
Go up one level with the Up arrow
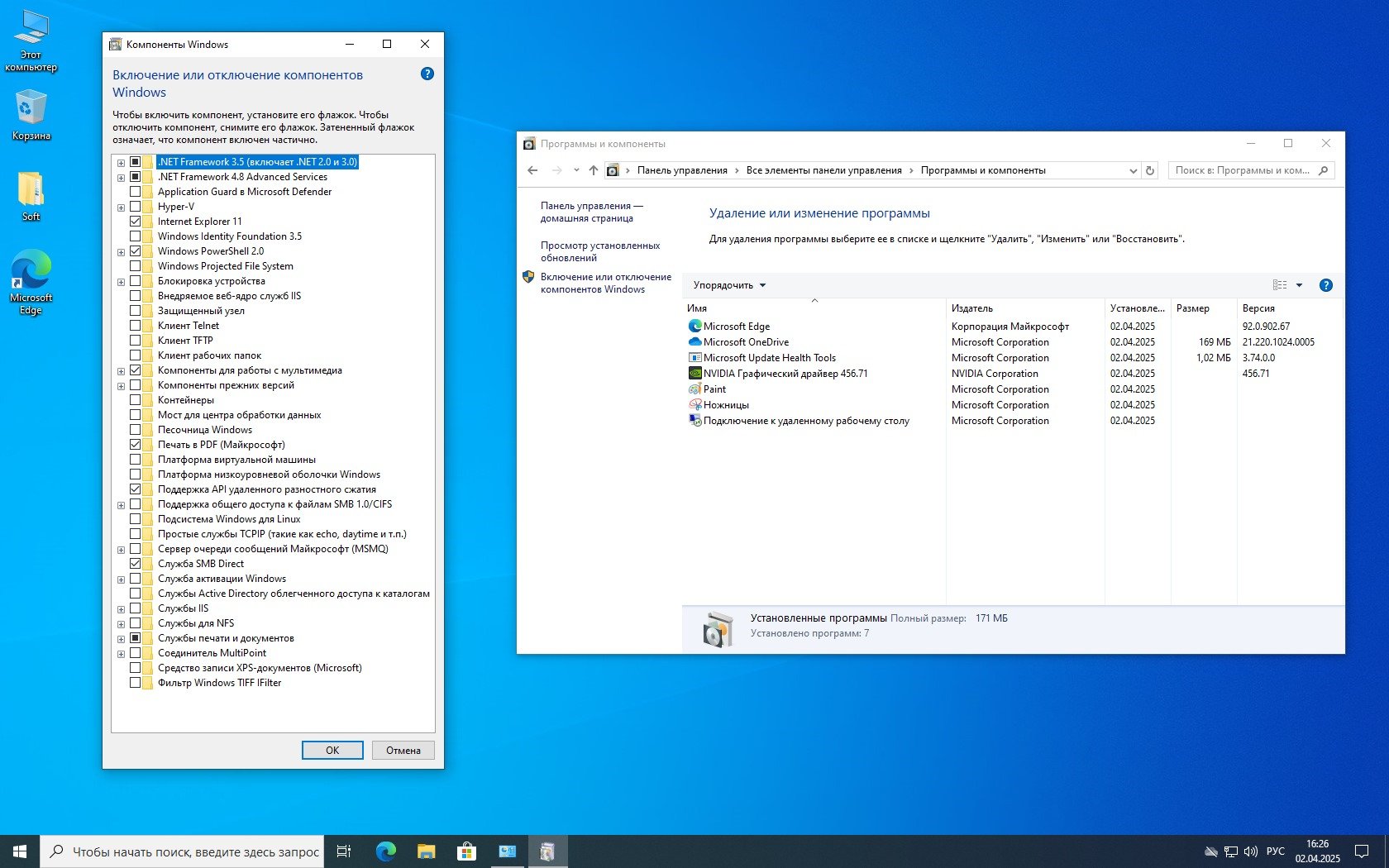pos(593,170)
